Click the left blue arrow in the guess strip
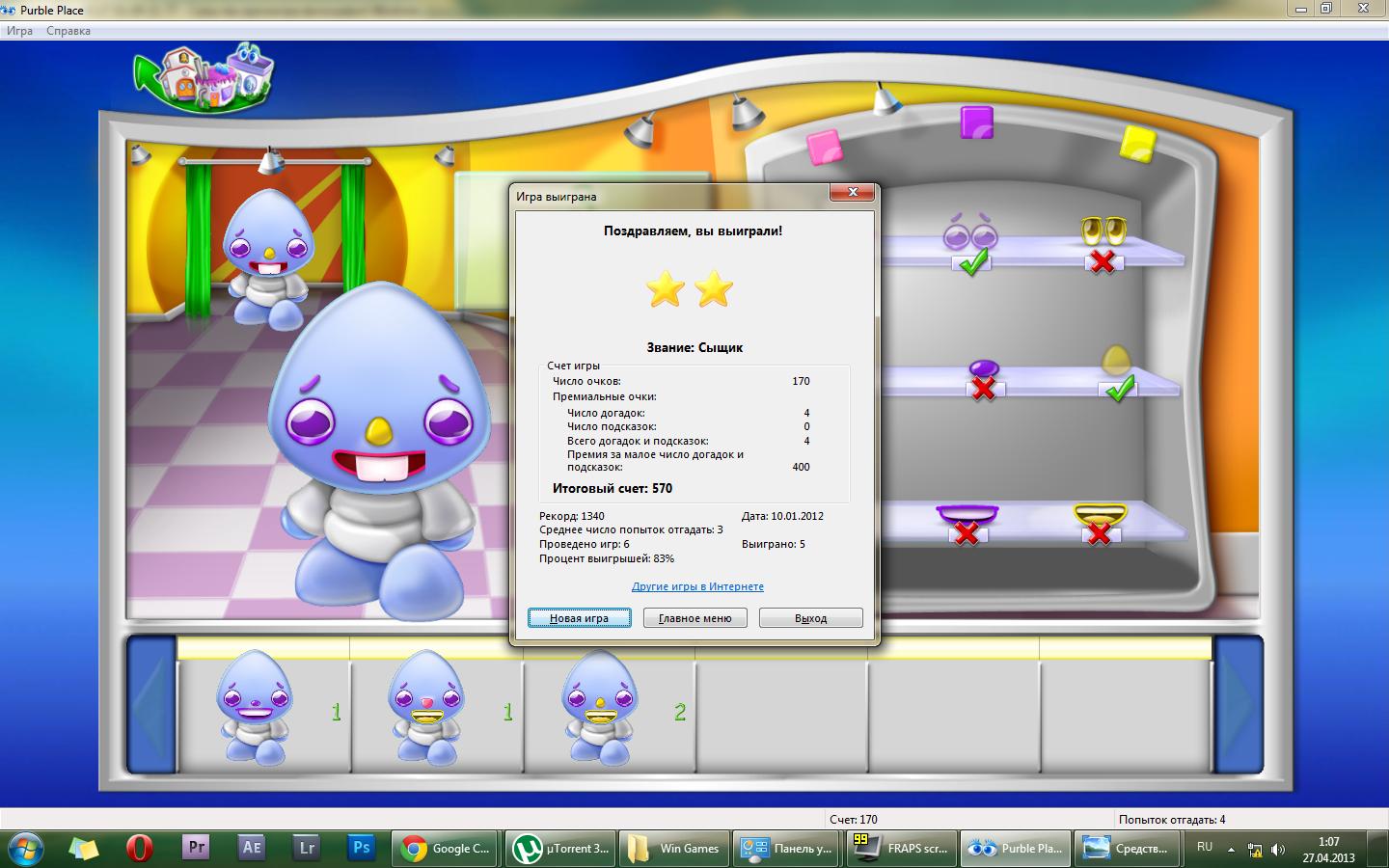Viewport: 1389px width, 868px height. coord(150,709)
